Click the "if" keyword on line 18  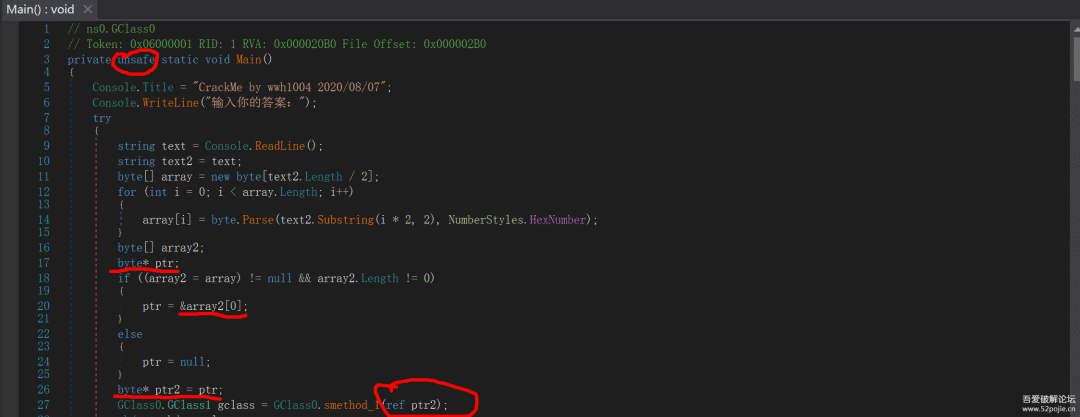tap(123, 278)
